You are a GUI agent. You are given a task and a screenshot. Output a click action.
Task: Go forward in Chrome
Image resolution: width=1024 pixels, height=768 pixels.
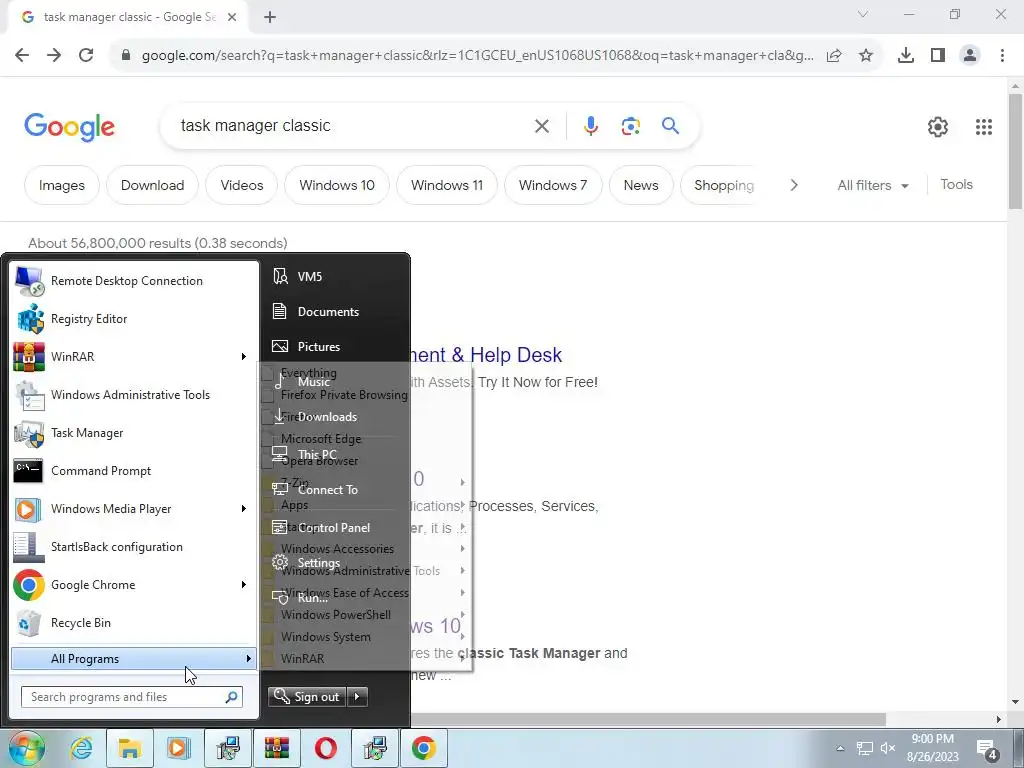[x=54, y=56]
